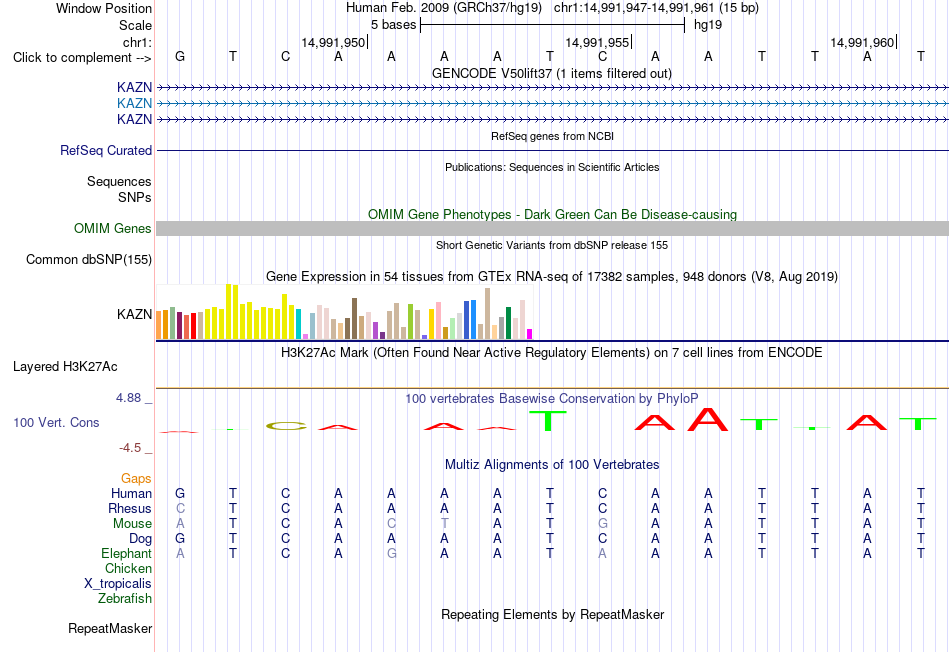Open the Window Position label
950x652 pixels.
(104, 8)
